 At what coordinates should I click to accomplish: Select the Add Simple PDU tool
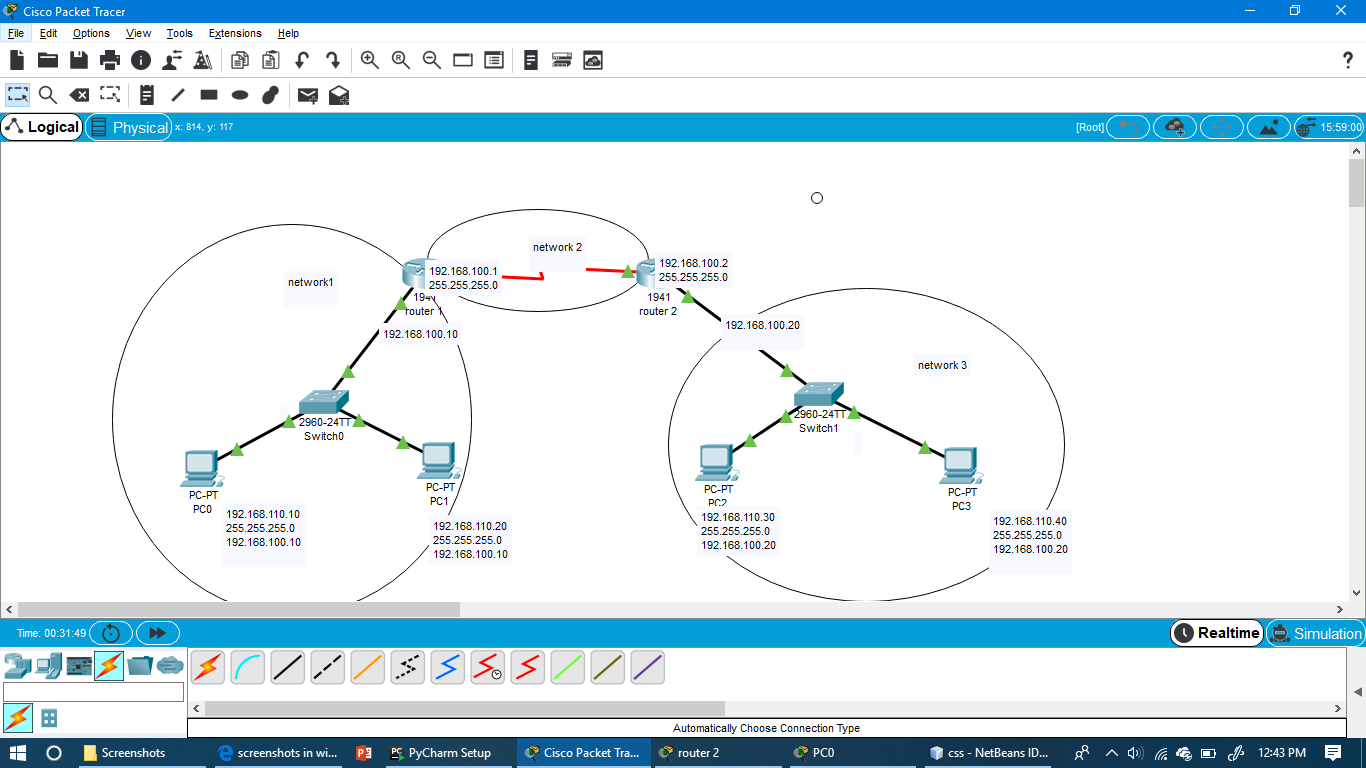pos(307,95)
